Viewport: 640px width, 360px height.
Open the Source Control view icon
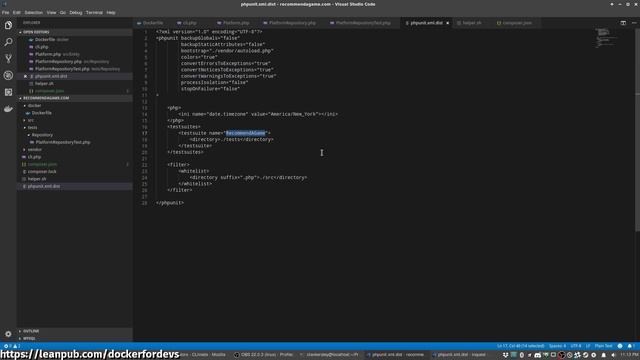coord(8,59)
